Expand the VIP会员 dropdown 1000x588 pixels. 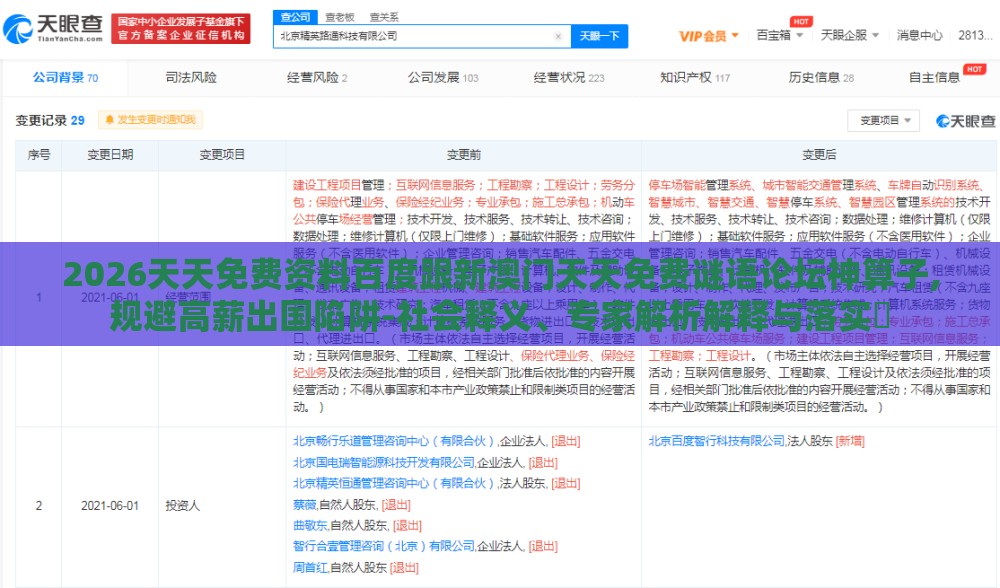tap(709, 36)
